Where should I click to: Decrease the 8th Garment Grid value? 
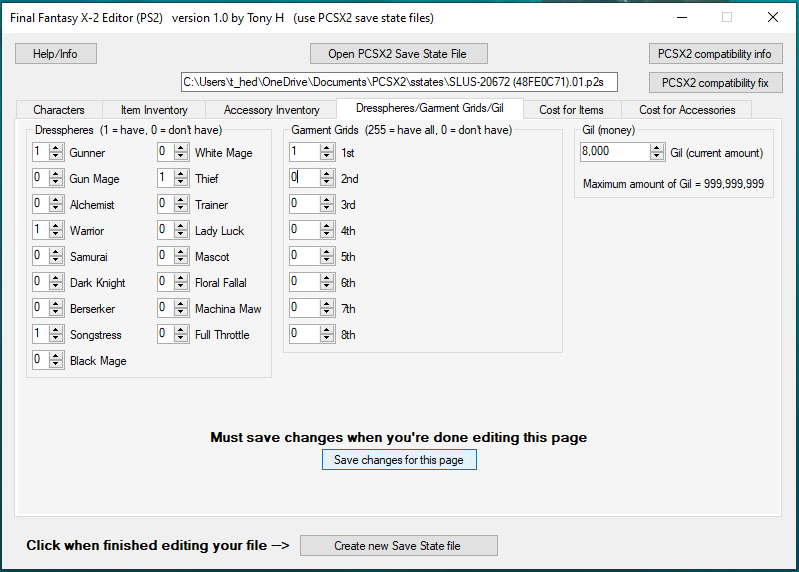[x=327, y=338]
